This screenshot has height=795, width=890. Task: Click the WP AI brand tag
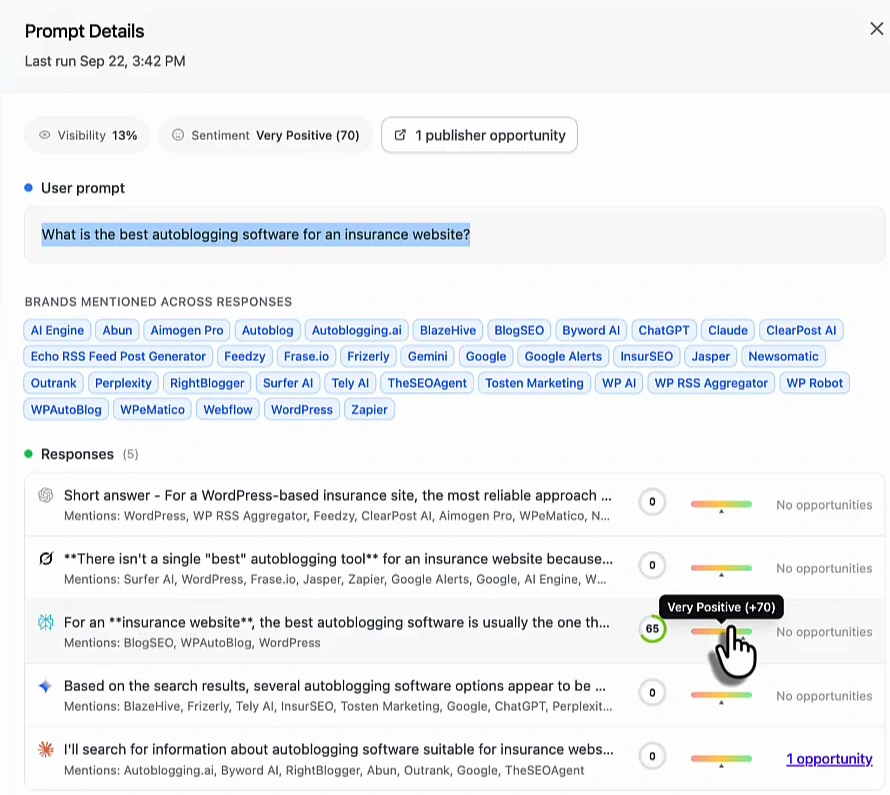pyautogui.click(x=619, y=383)
